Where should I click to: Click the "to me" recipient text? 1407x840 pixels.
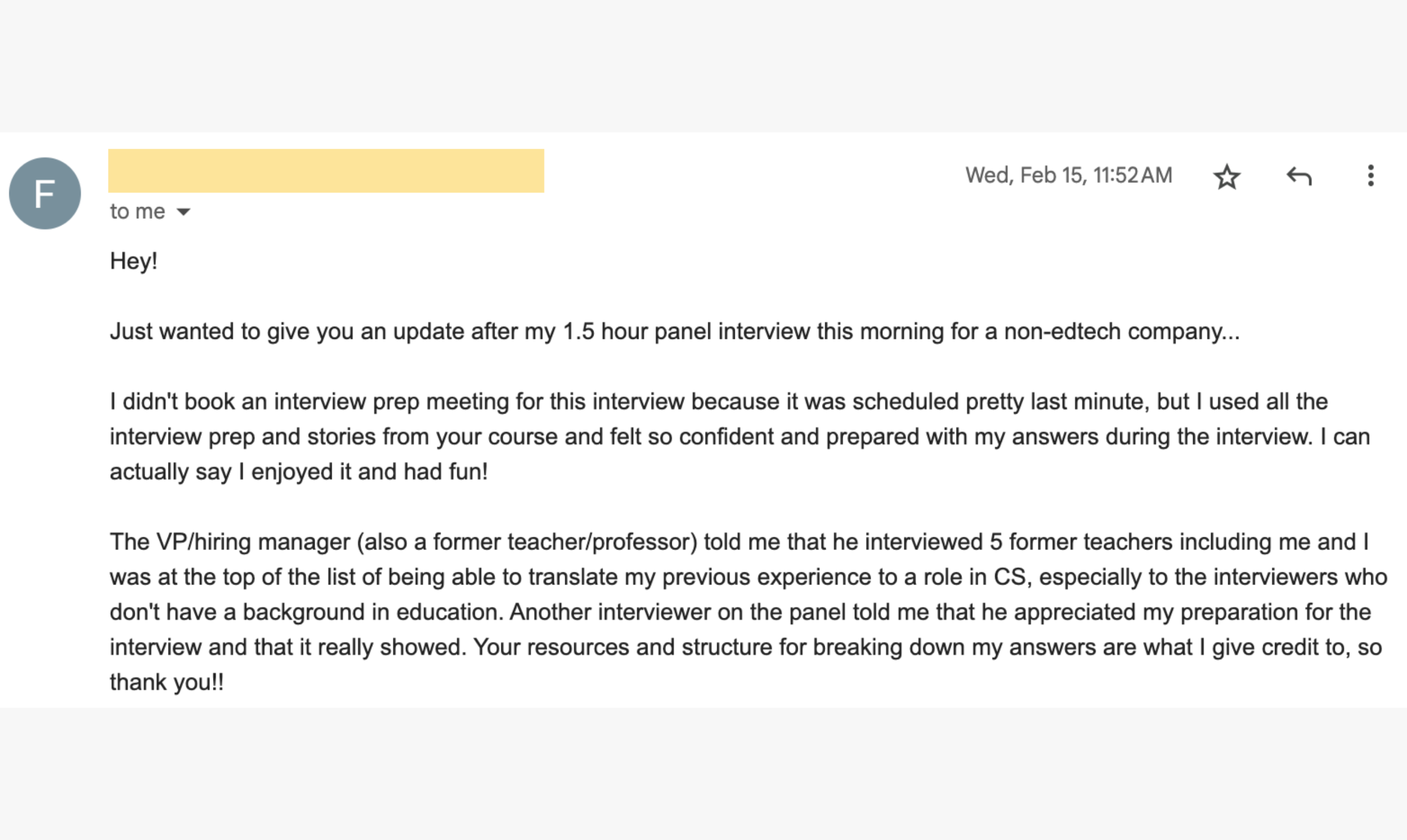(138, 211)
